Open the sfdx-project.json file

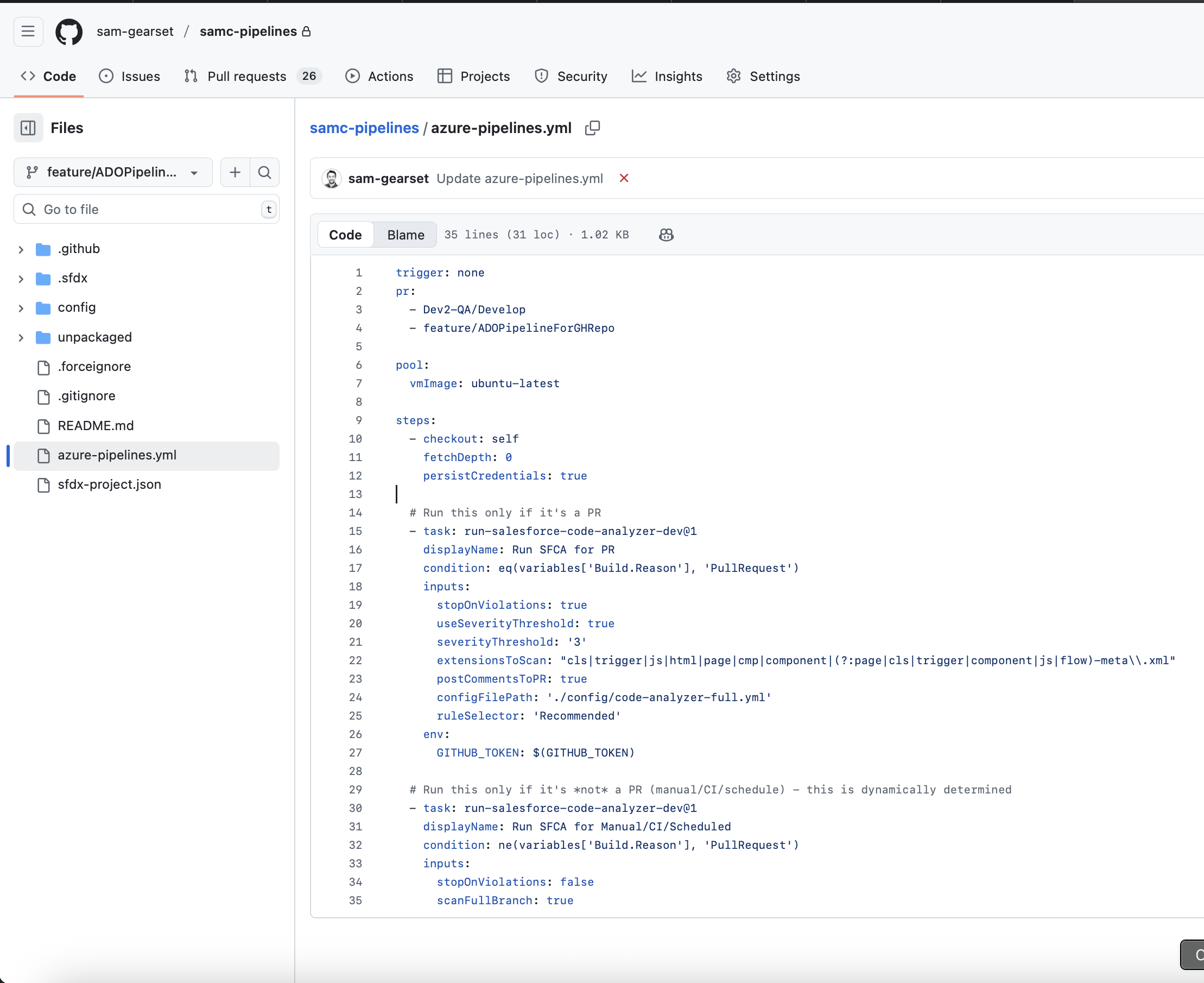click(x=109, y=484)
